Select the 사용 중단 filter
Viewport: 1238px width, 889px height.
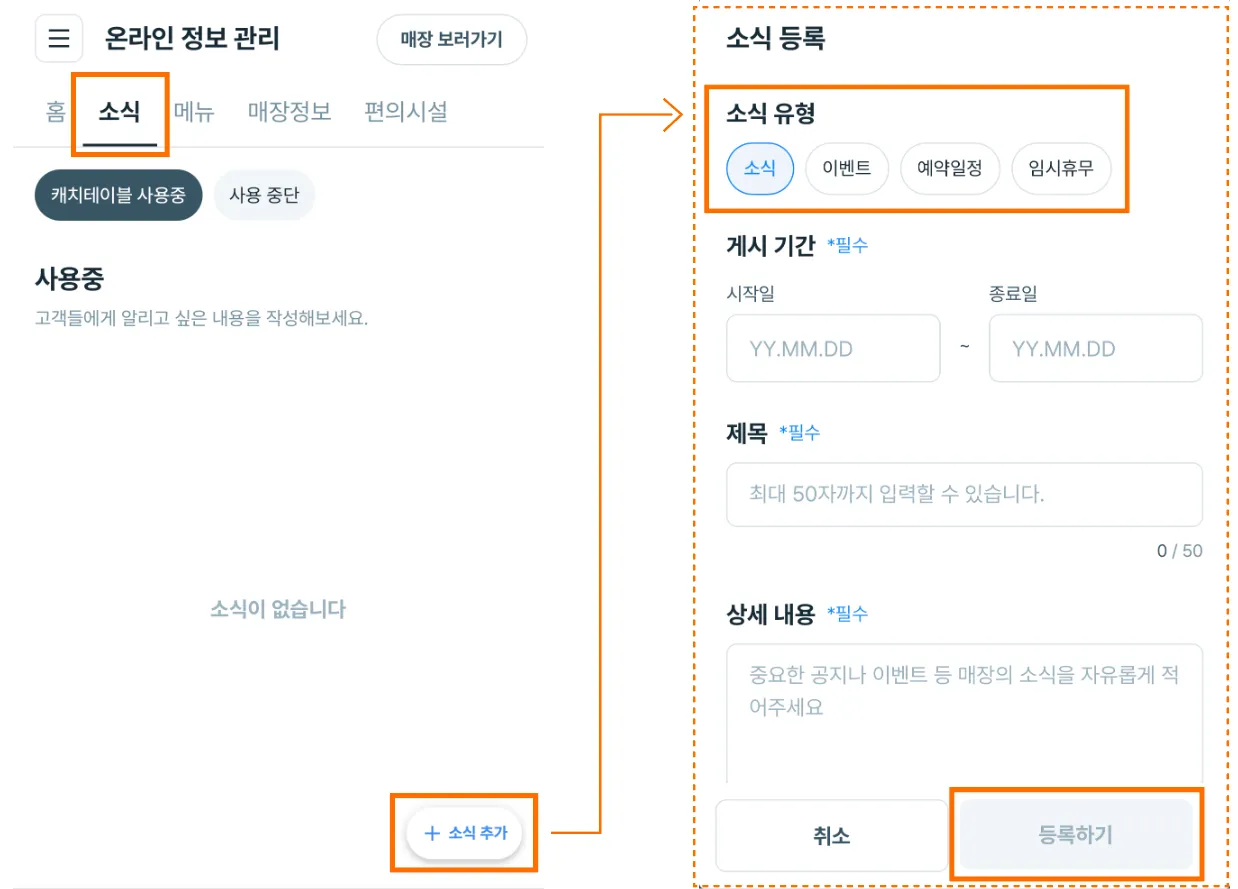(x=264, y=195)
